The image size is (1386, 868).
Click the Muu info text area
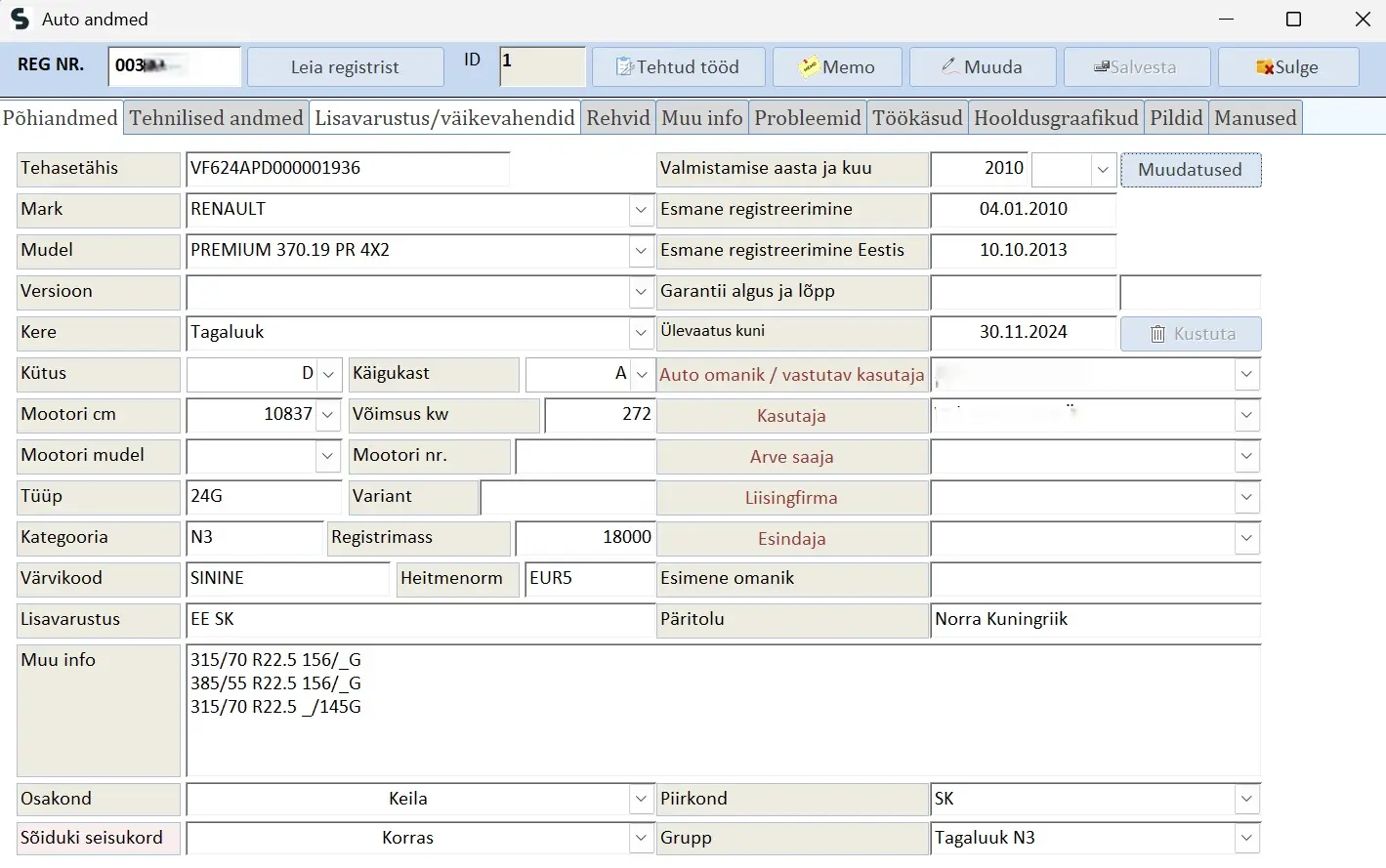click(x=723, y=711)
